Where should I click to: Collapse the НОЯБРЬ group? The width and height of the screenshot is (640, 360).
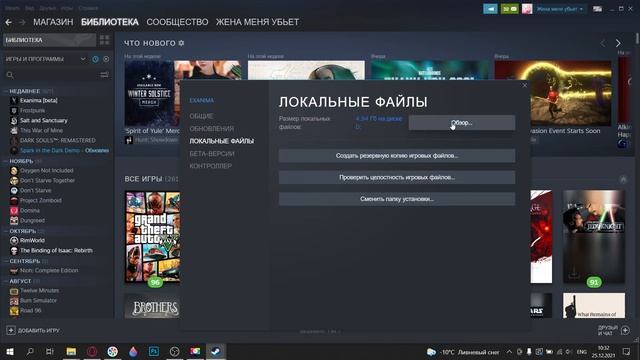click(x=6, y=161)
